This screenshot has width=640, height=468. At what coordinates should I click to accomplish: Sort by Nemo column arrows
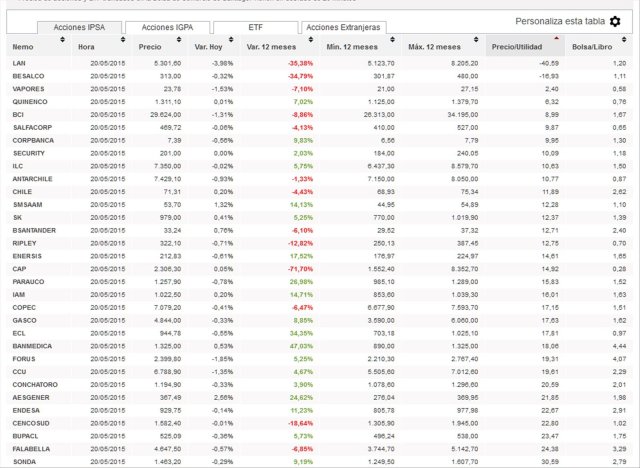(x=62, y=40)
